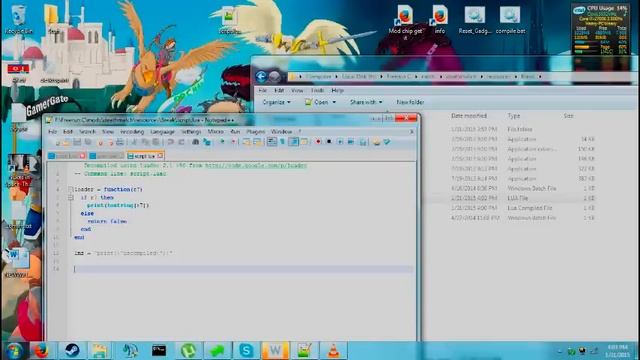
Task: Toggle Show Indent Guide icon
Action: (293, 142)
